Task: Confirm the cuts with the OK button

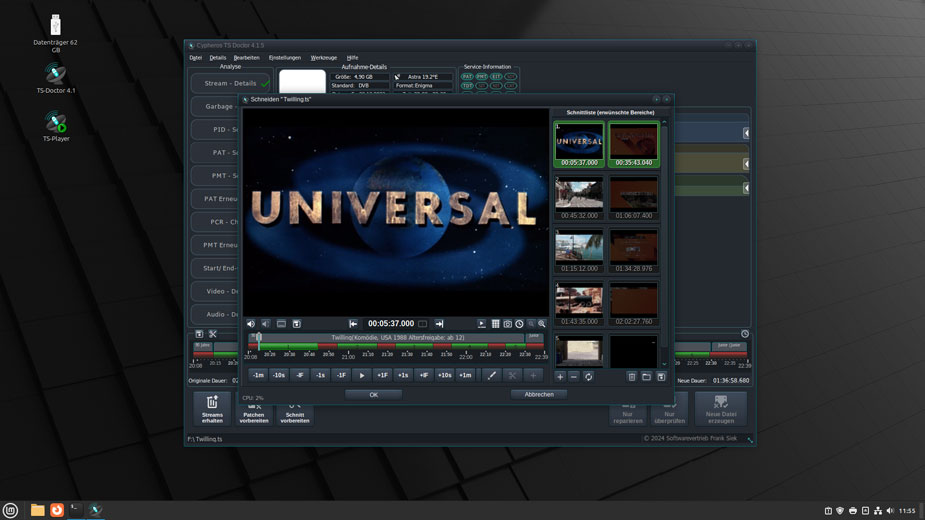Action: point(373,395)
